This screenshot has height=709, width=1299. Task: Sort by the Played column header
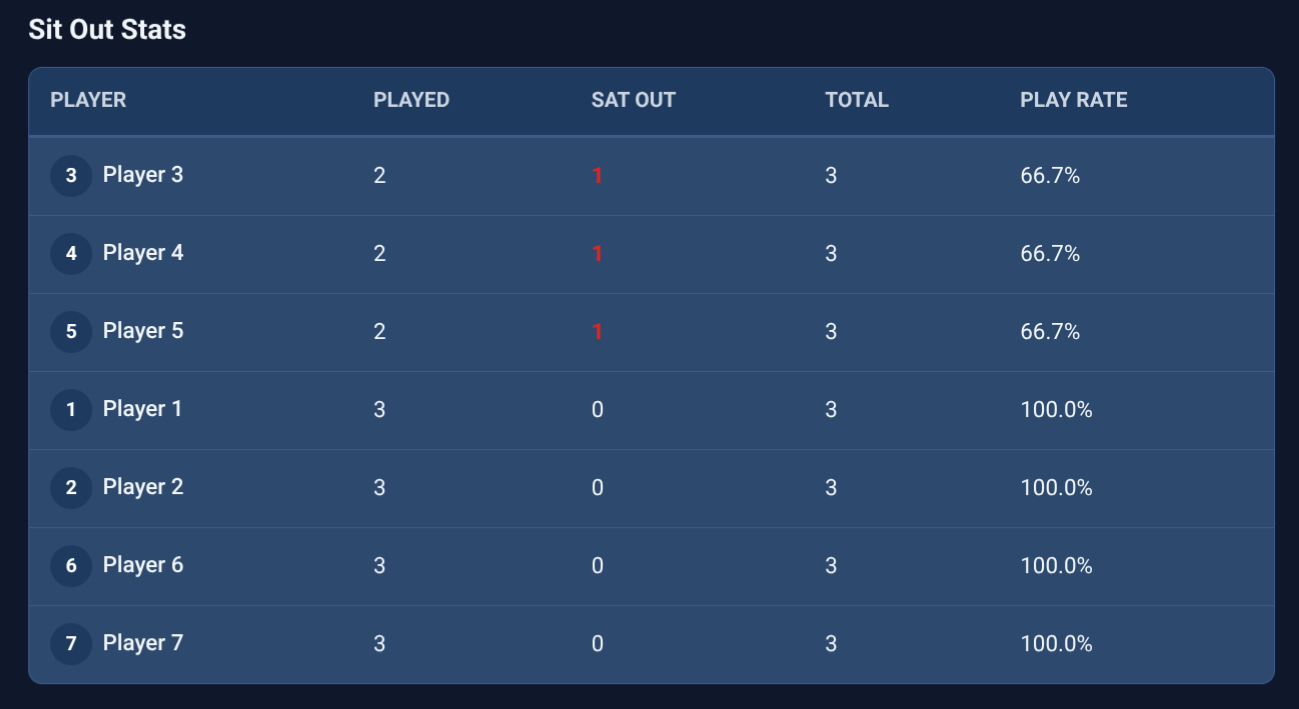coord(411,100)
